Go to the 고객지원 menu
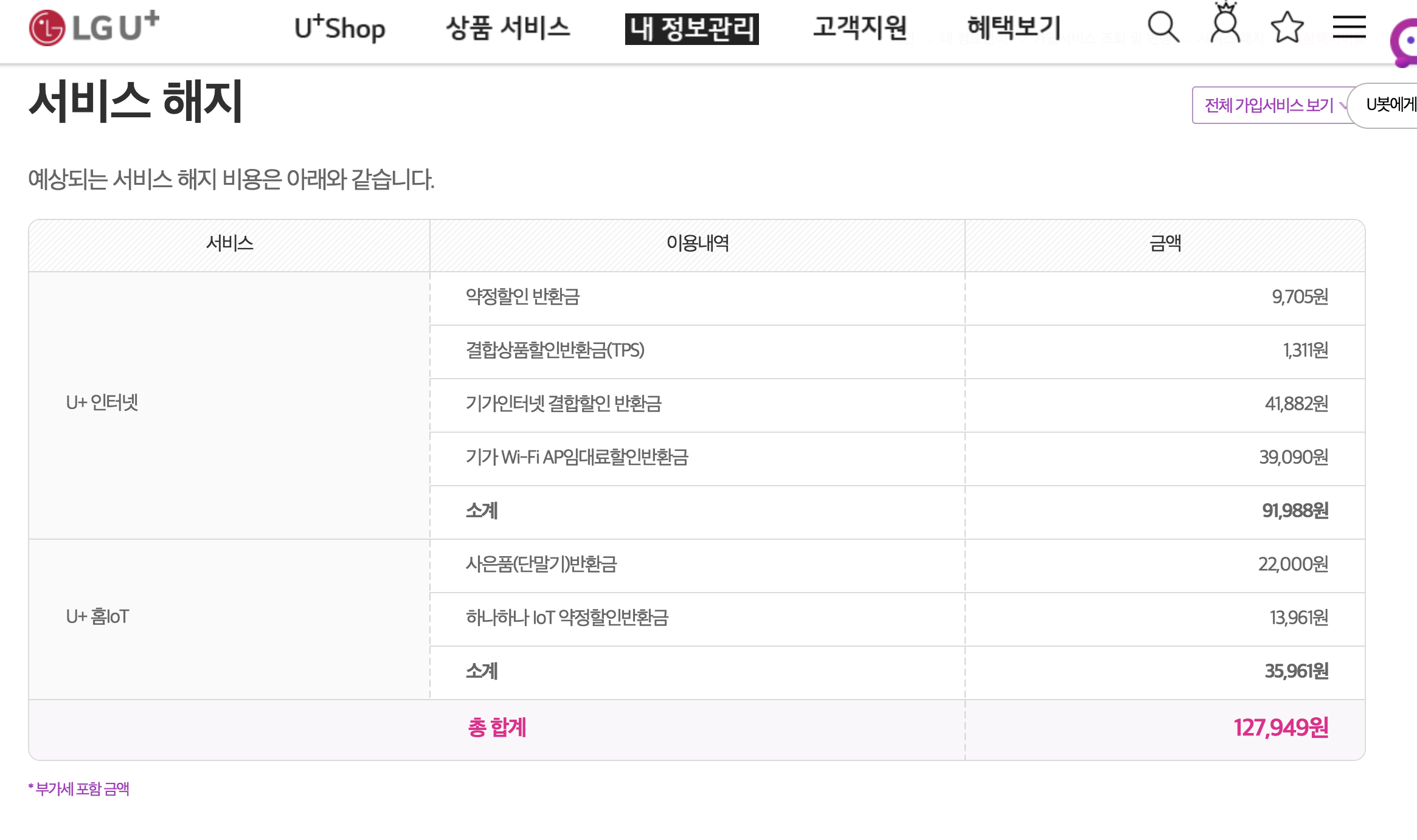1417x840 pixels. click(860, 28)
